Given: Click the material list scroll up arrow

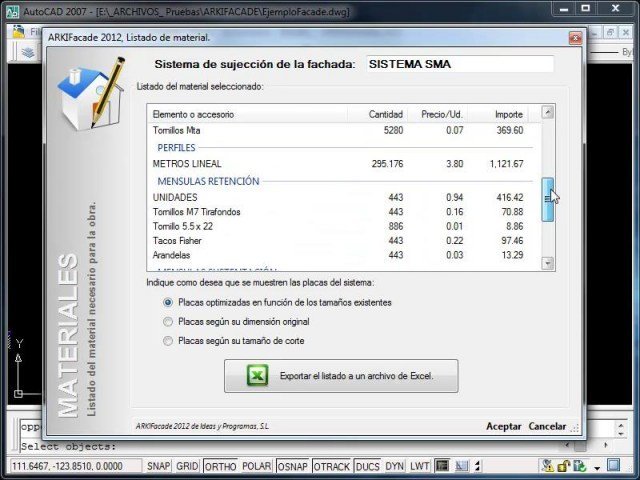Looking at the screenshot, I should click(x=547, y=112).
